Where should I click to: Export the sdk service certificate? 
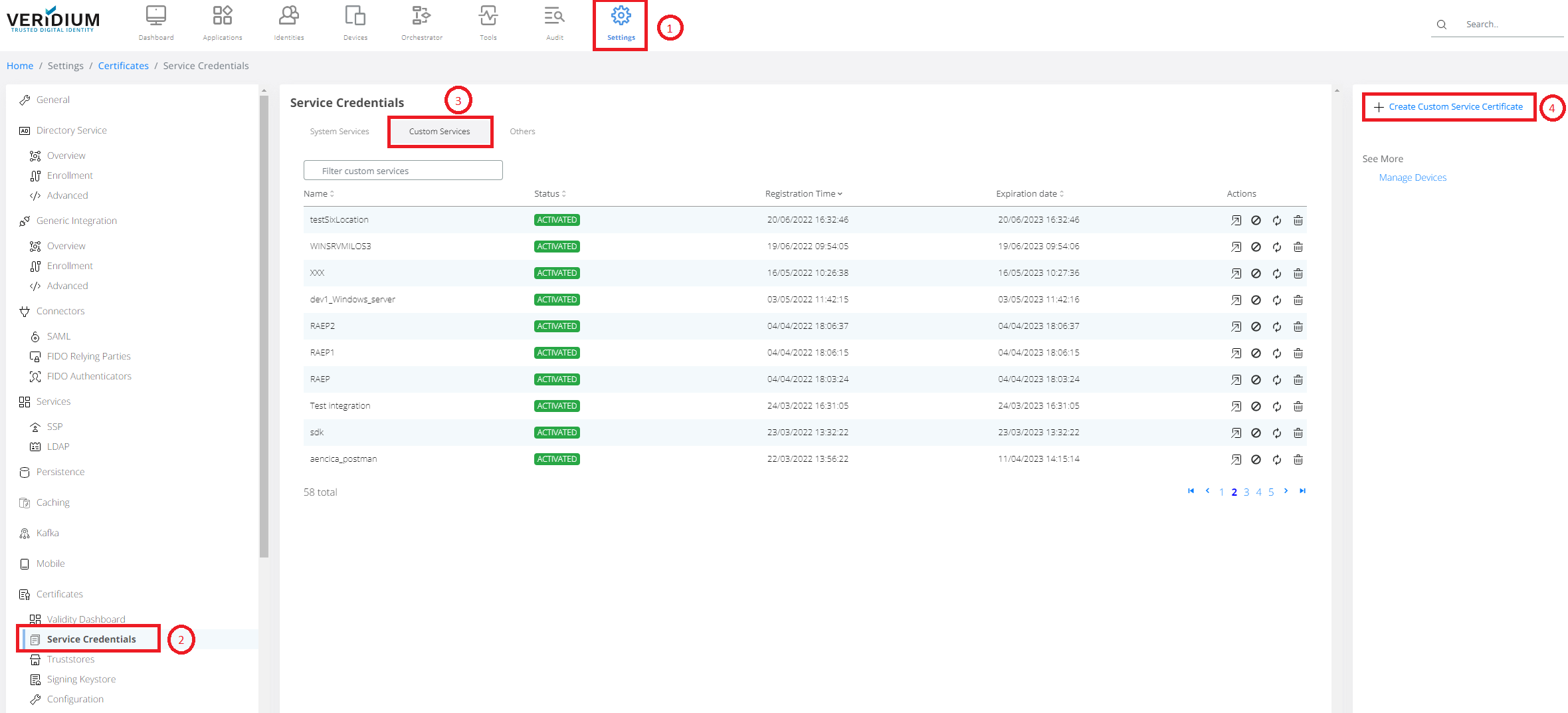(x=1235, y=433)
